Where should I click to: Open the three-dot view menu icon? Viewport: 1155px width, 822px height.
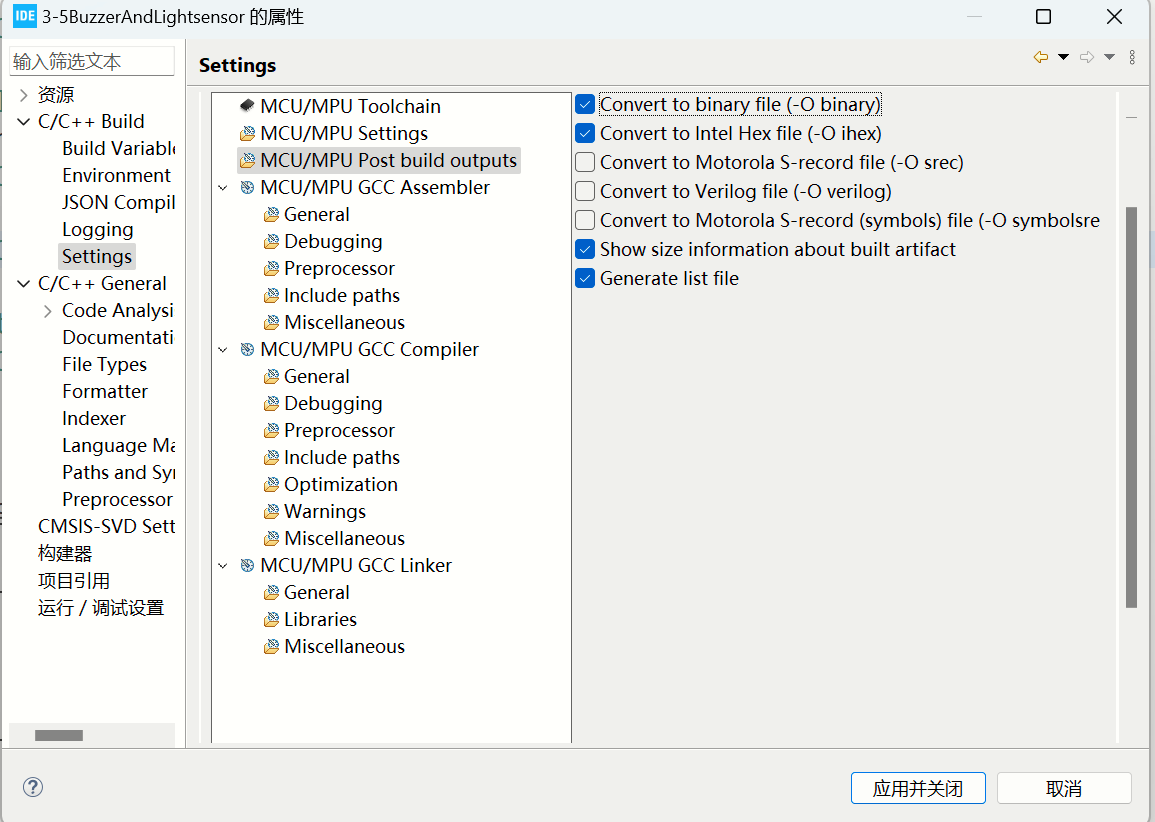pyautogui.click(x=1132, y=57)
